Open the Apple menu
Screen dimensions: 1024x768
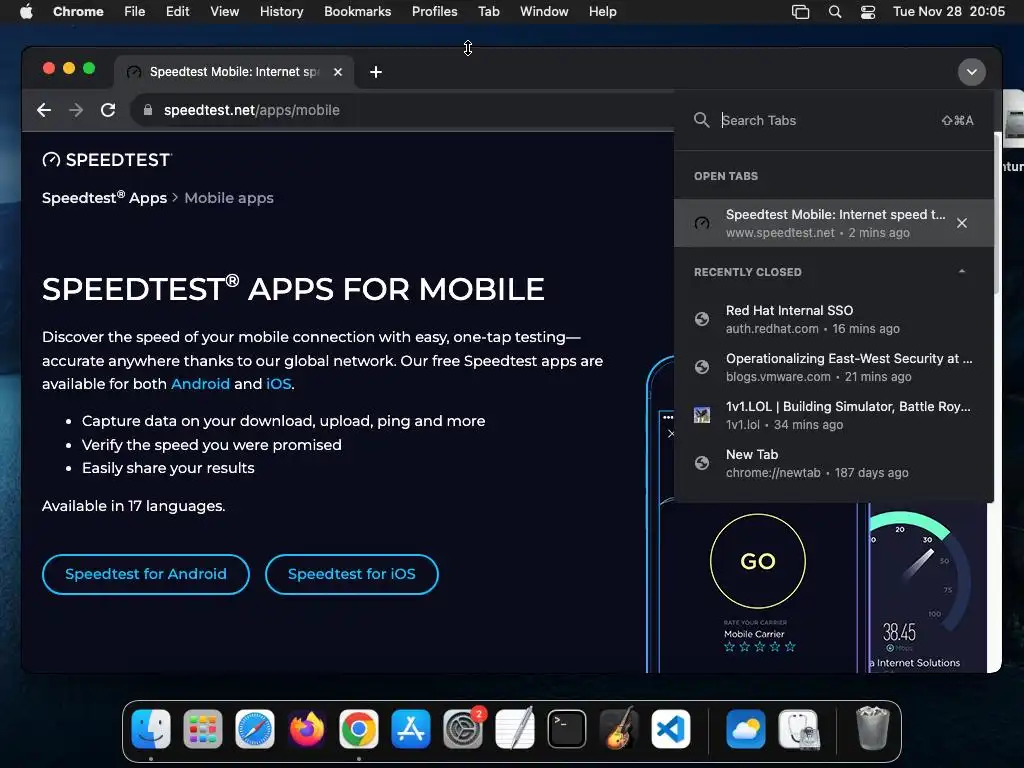point(26,12)
